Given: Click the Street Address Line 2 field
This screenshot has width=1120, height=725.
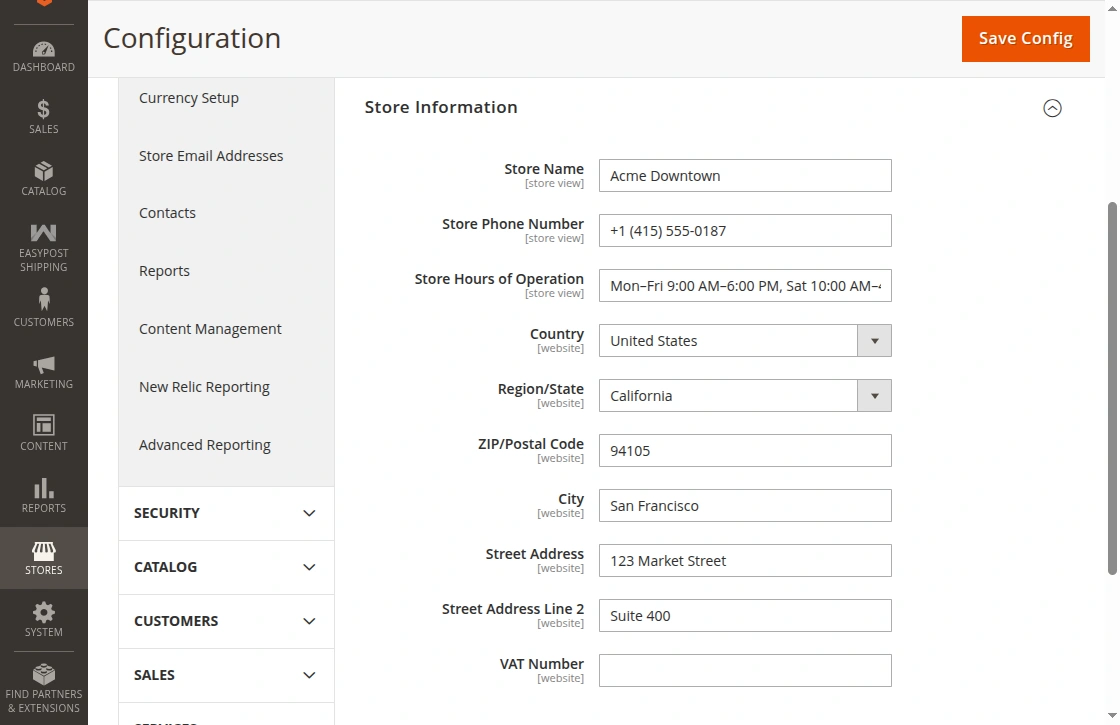Looking at the screenshot, I should click(x=745, y=616).
